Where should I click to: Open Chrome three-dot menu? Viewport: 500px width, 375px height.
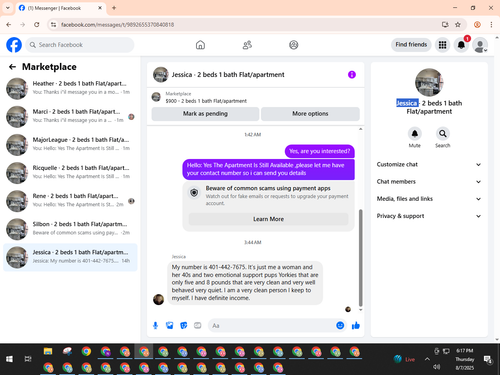click(x=491, y=25)
